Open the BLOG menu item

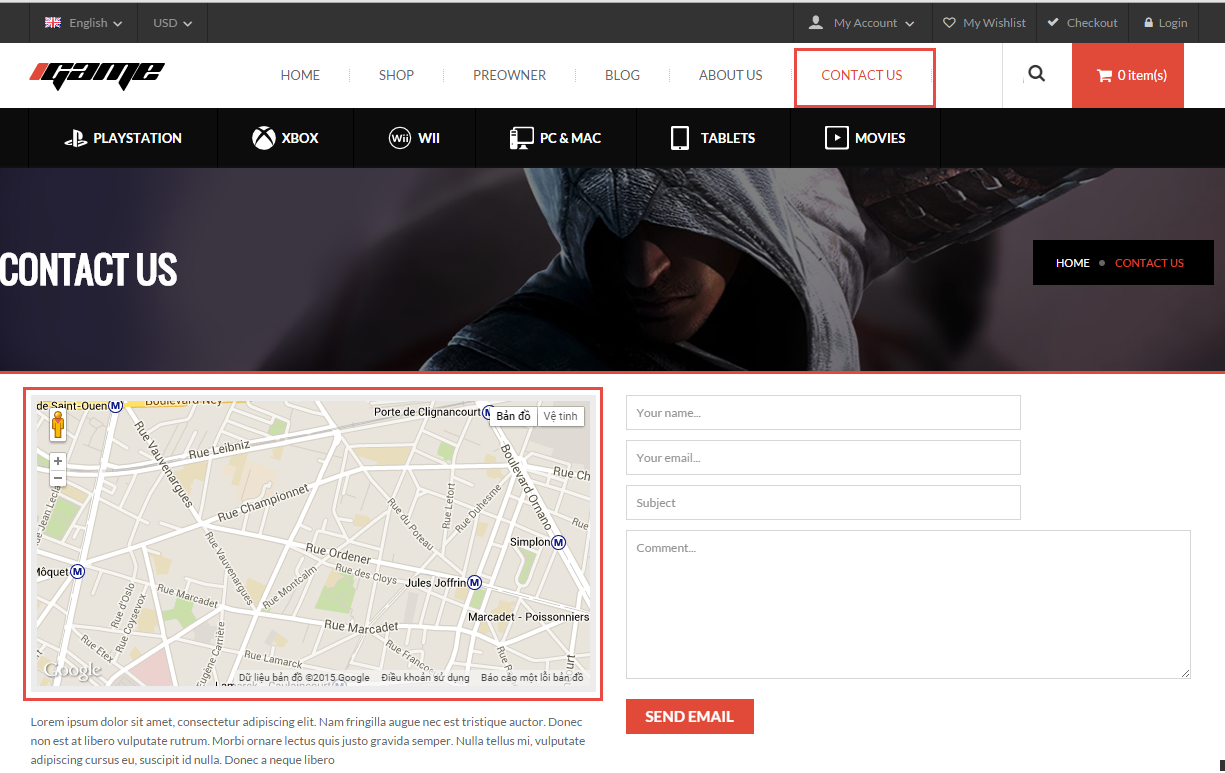pyautogui.click(x=622, y=75)
